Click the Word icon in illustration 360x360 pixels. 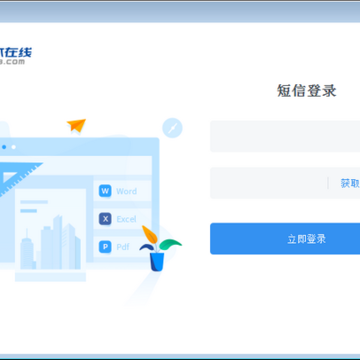[x=105, y=191]
